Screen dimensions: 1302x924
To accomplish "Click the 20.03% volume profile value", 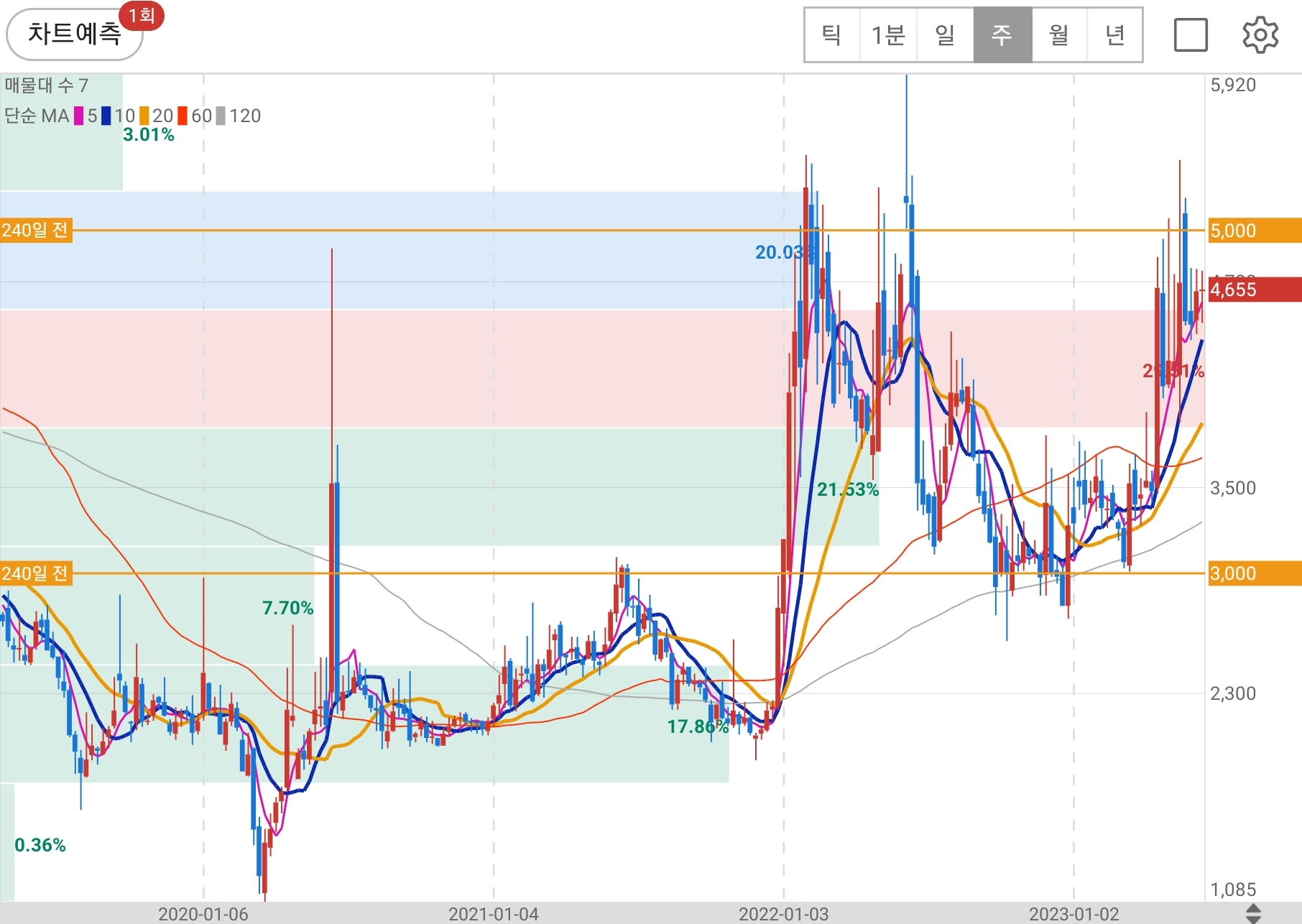I will tap(785, 252).
